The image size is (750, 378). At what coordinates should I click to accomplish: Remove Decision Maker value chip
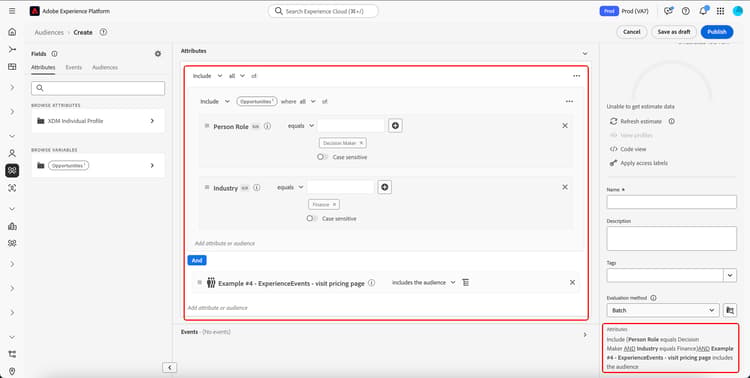[361, 143]
